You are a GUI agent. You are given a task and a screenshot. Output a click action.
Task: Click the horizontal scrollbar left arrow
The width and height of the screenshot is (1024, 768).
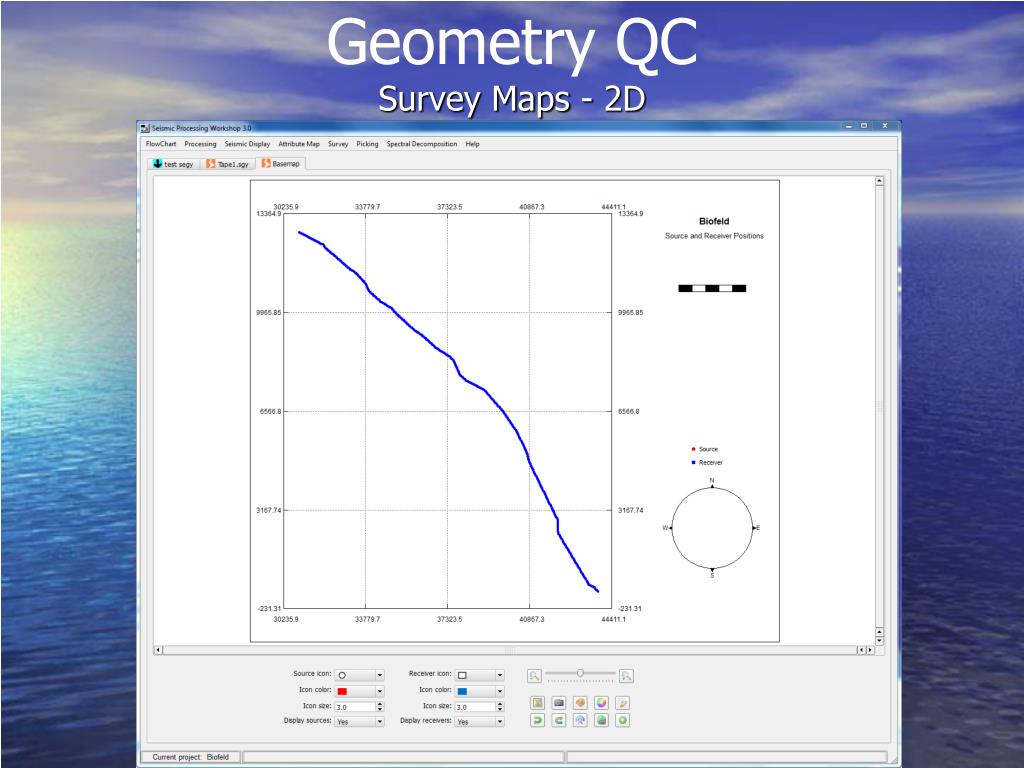coord(157,650)
